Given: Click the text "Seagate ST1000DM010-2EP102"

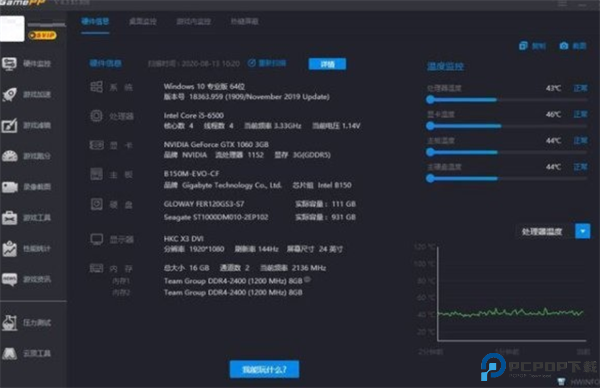Looking at the screenshot, I should [x=216, y=217].
